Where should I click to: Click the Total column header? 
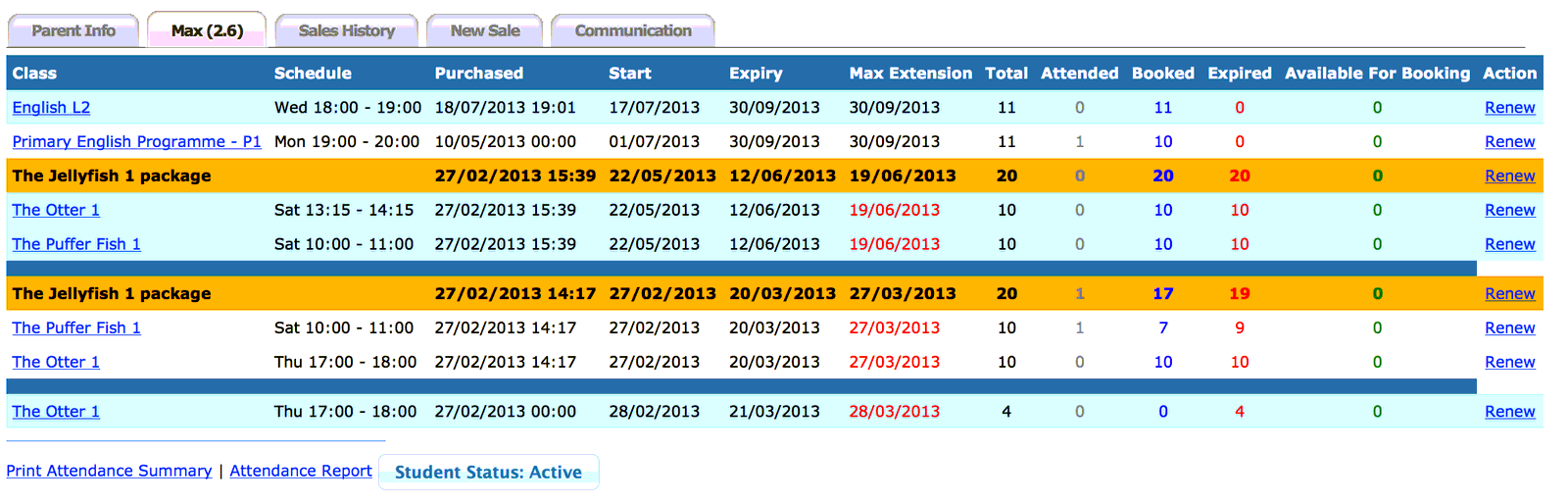tap(1006, 74)
